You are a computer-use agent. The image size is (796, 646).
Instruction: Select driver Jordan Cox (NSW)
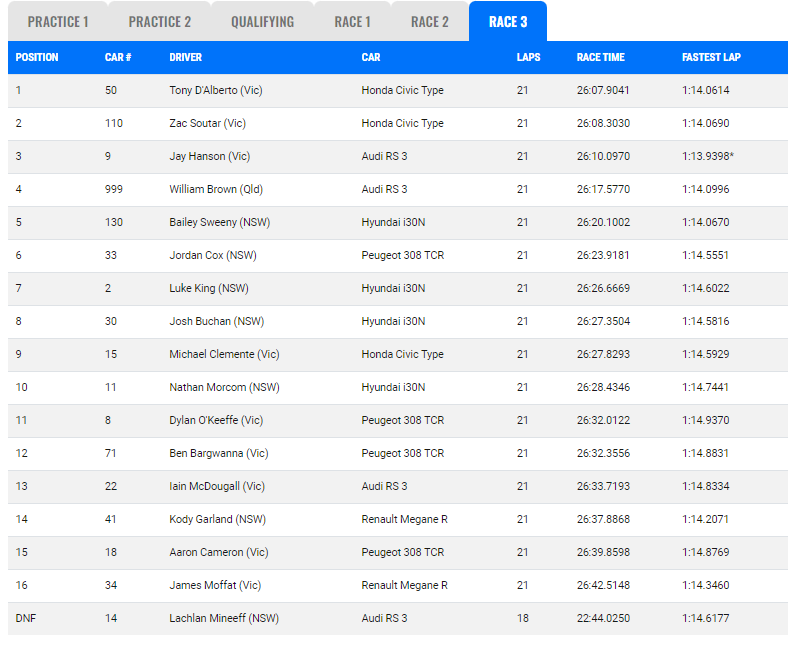tap(213, 255)
